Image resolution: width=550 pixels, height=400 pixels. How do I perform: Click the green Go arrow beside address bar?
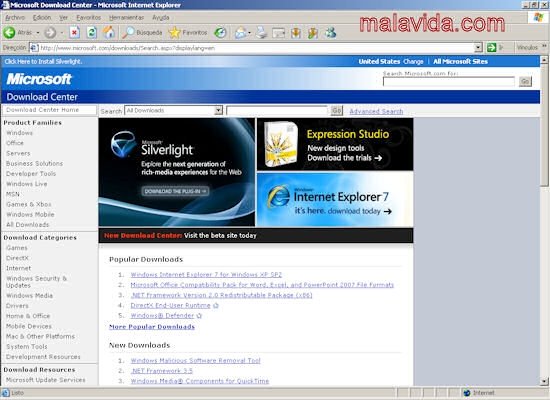pos(491,47)
